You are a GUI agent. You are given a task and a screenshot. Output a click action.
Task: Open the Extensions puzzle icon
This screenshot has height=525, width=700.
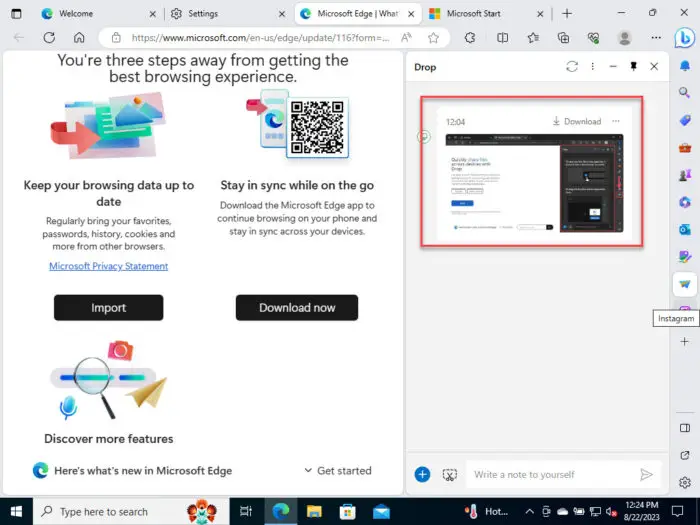(x=470, y=38)
